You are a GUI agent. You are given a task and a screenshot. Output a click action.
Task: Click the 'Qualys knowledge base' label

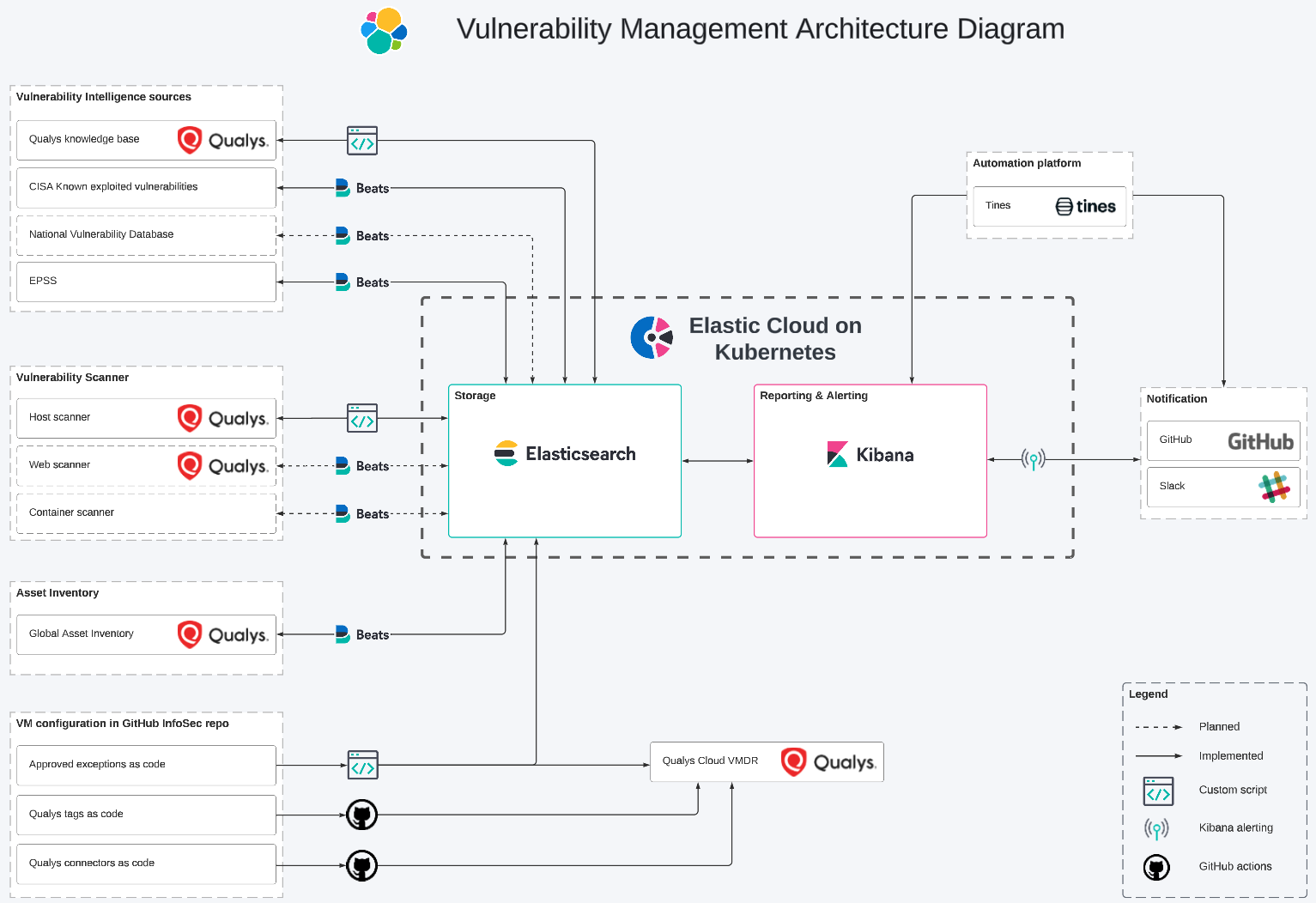point(84,139)
